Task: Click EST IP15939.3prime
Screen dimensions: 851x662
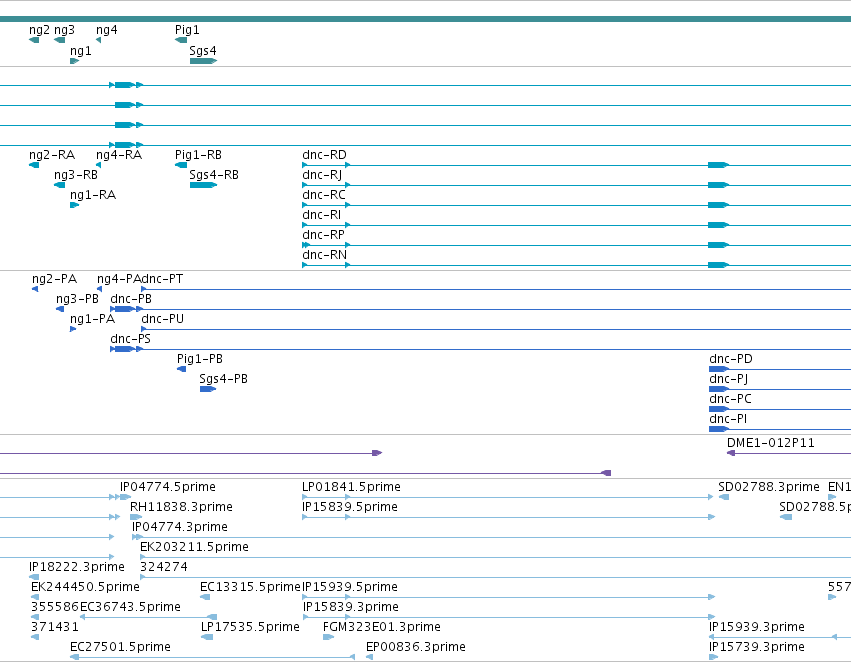Action: pyautogui.click(x=757, y=627)
